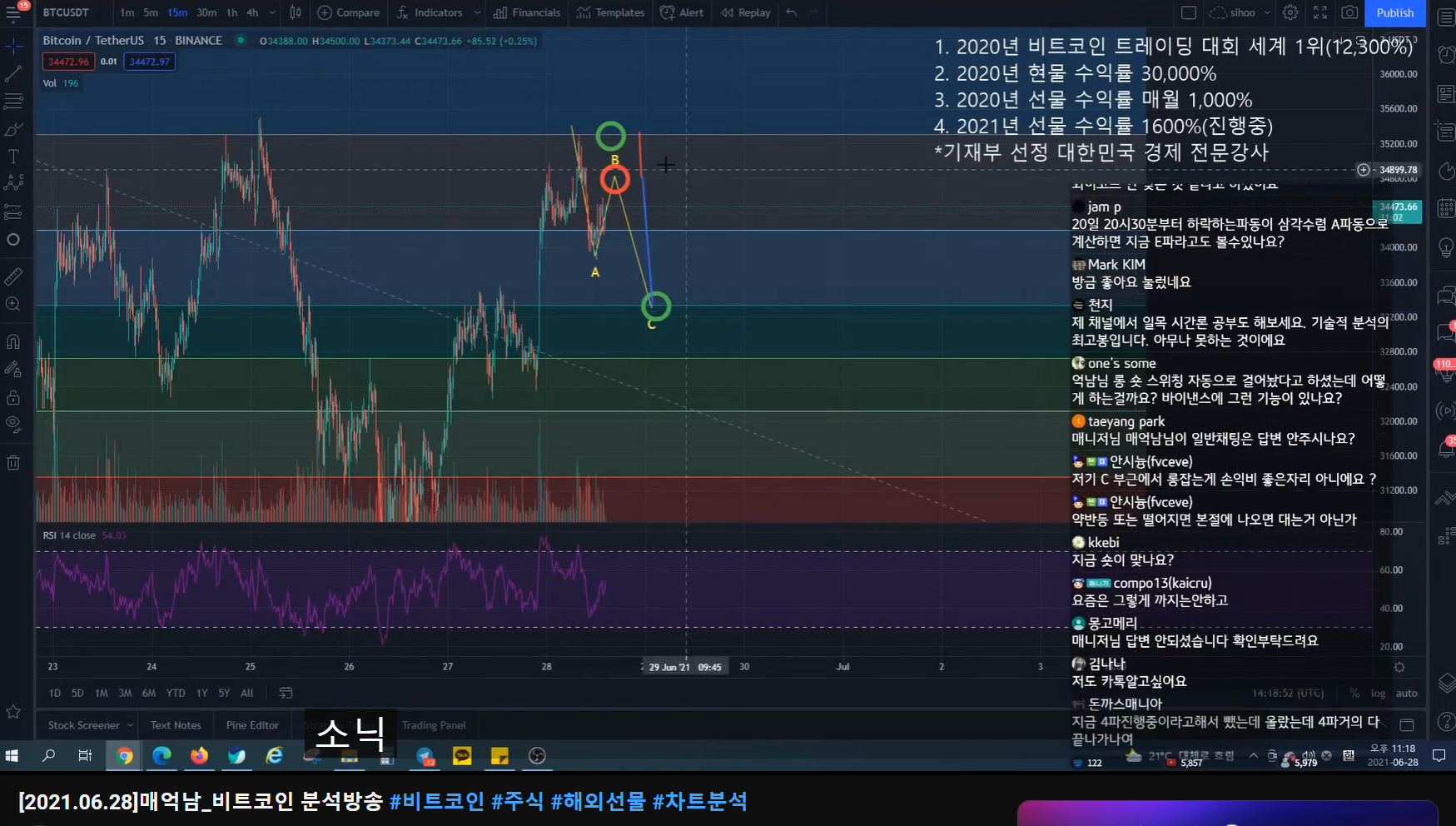Image resolution: width=1456 pixels, height=826 pixels.
Task: Take a chart snapshot with camera icon
Action: tap(1349, 12)
